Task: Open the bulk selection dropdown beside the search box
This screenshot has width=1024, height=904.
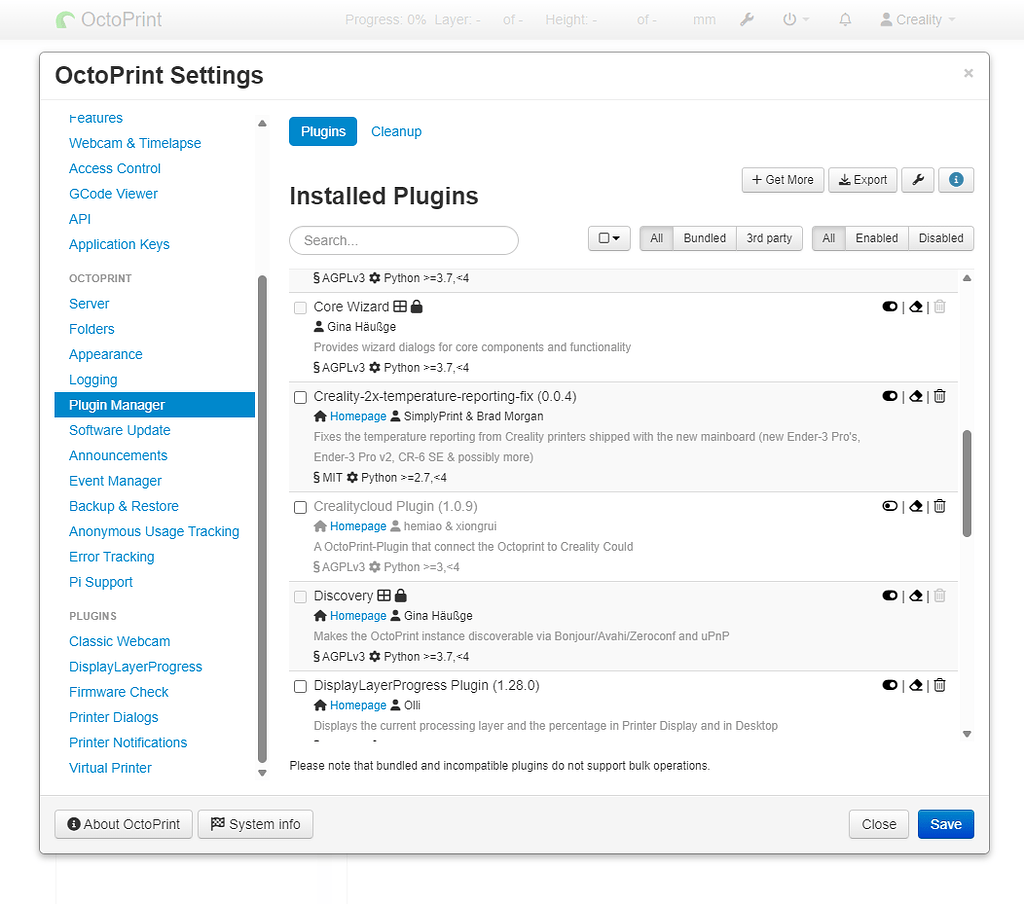Action: click(609, 239)
